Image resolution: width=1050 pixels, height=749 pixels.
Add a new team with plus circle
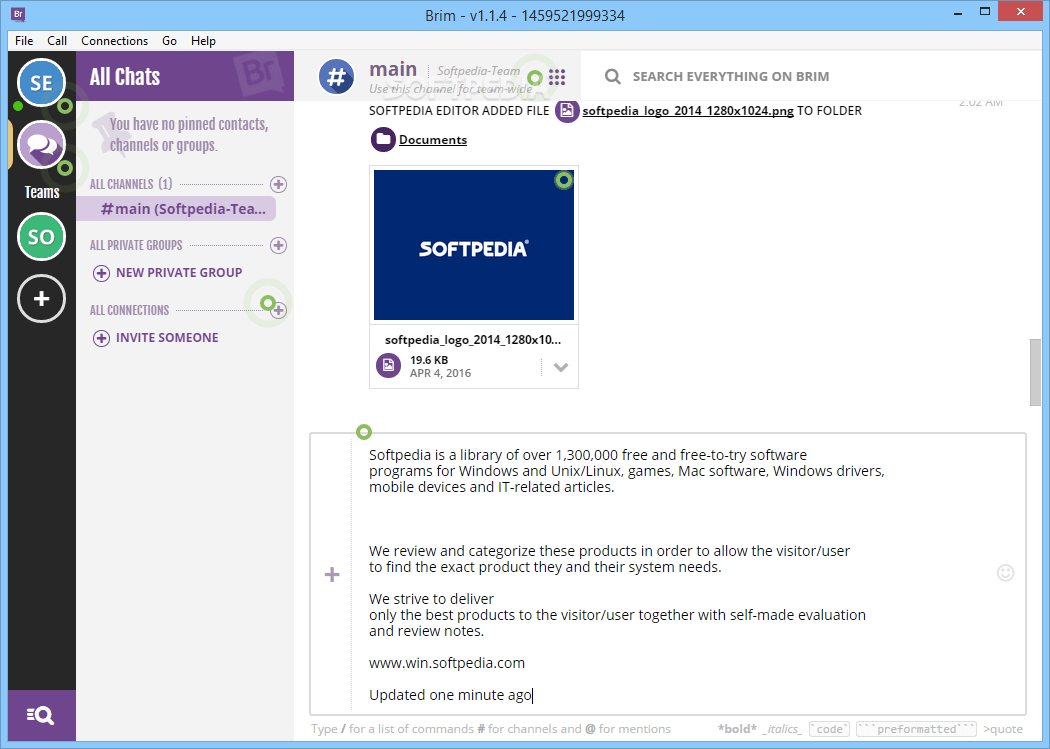pos(42,299)
